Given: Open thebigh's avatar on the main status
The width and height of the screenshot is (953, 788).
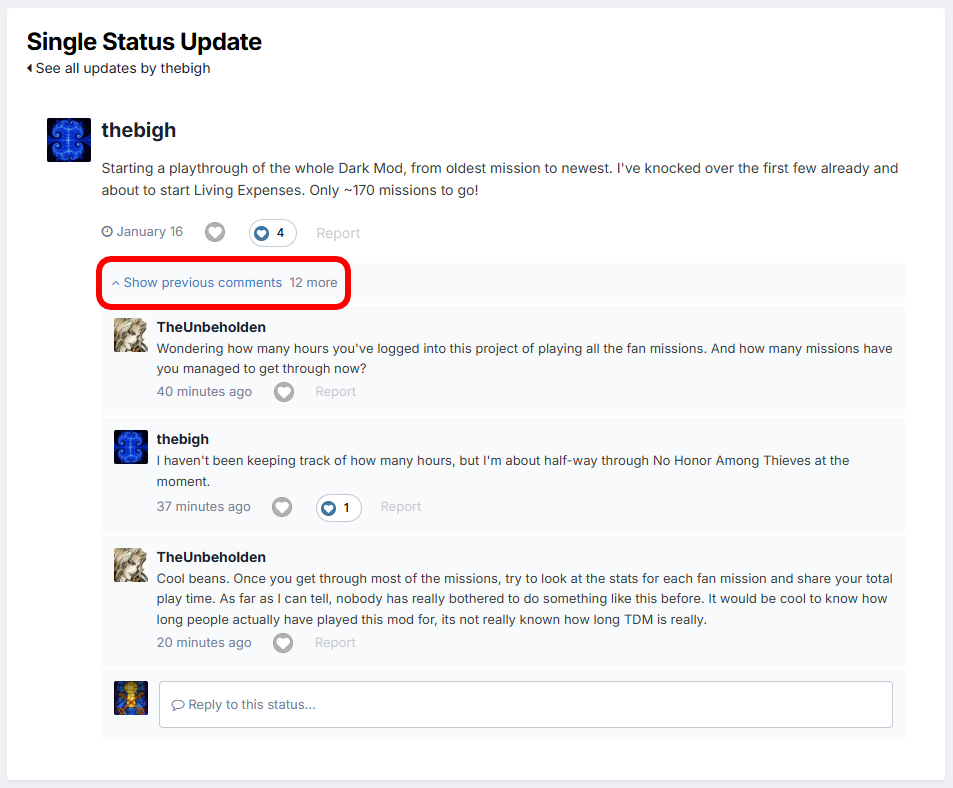Looking at the screenshot, I should click(x=69, y=140).
